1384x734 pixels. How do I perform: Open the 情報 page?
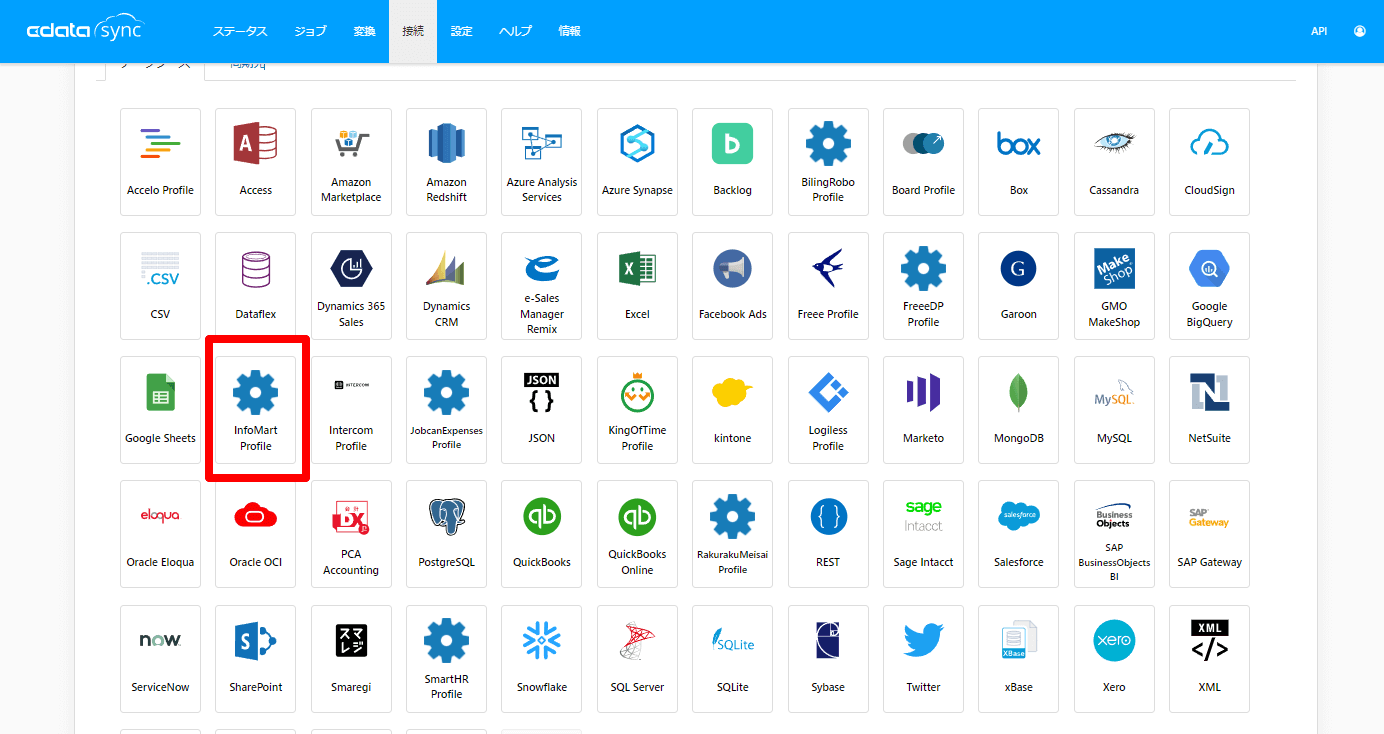[x=569, y=31]
